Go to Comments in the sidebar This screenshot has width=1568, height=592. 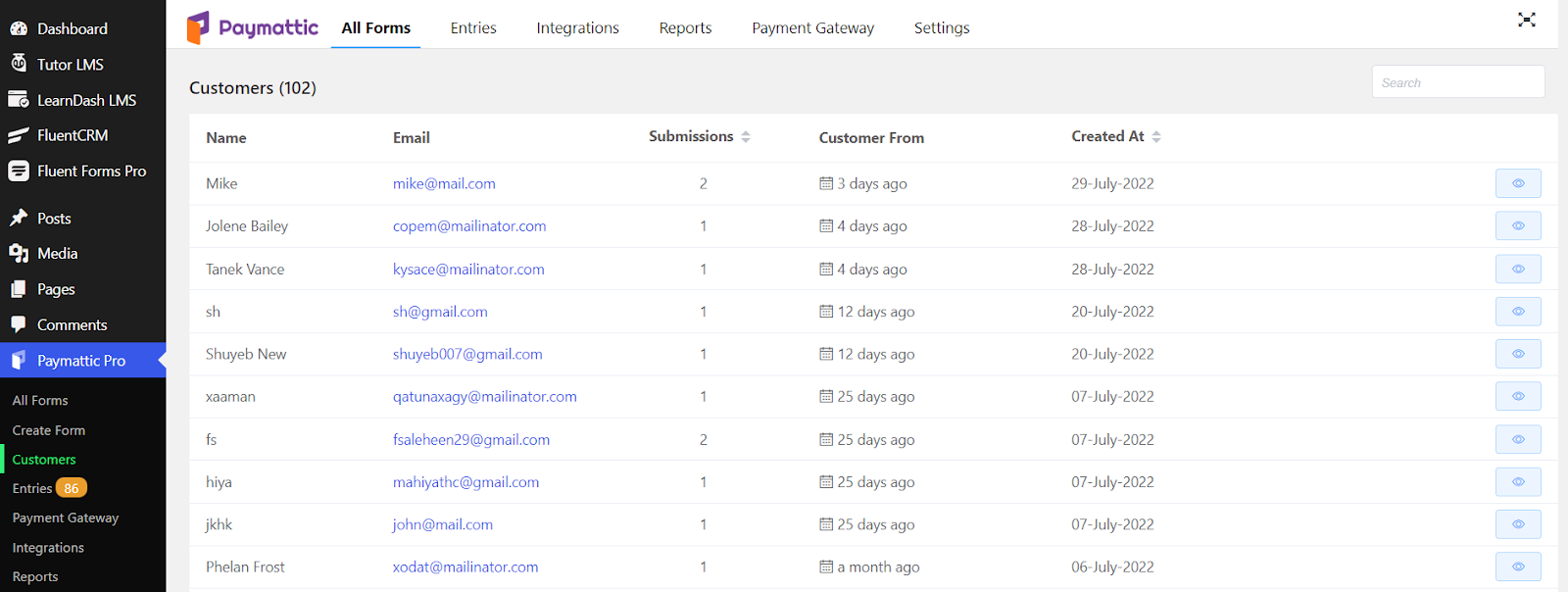click(x=72, y=325)
